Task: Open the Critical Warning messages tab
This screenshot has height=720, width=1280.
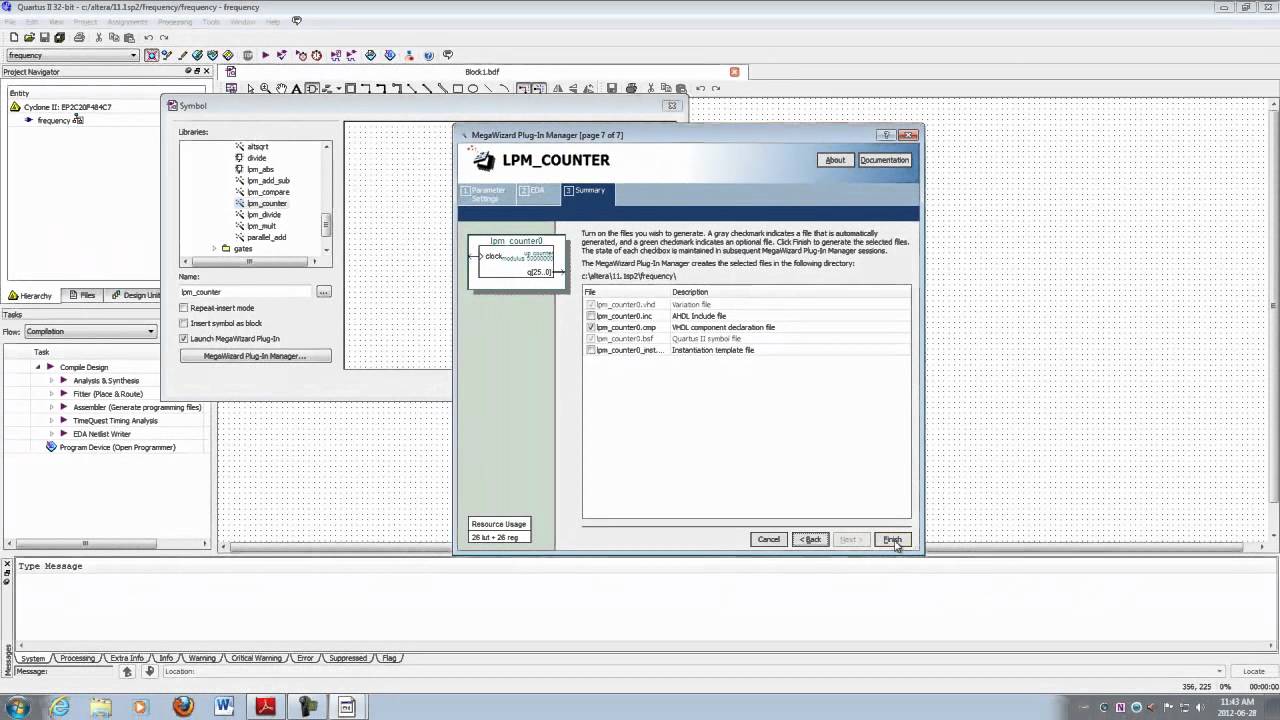Action: click(256, 658)
